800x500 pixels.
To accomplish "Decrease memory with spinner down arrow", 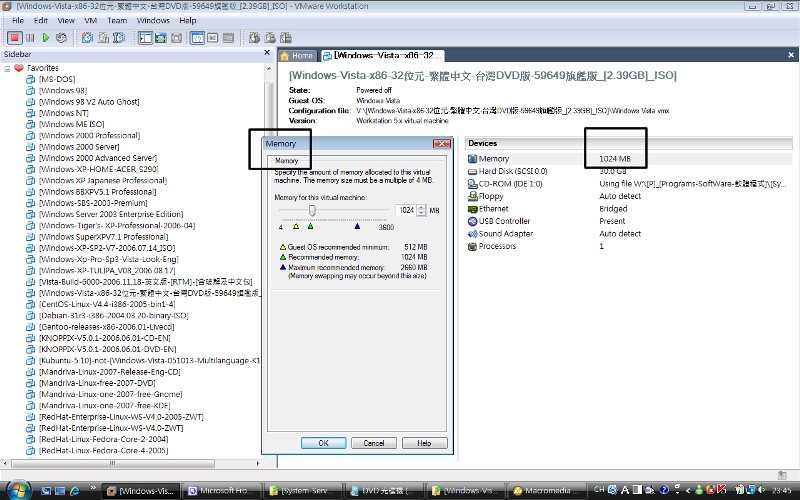I will tap(421, 213).
